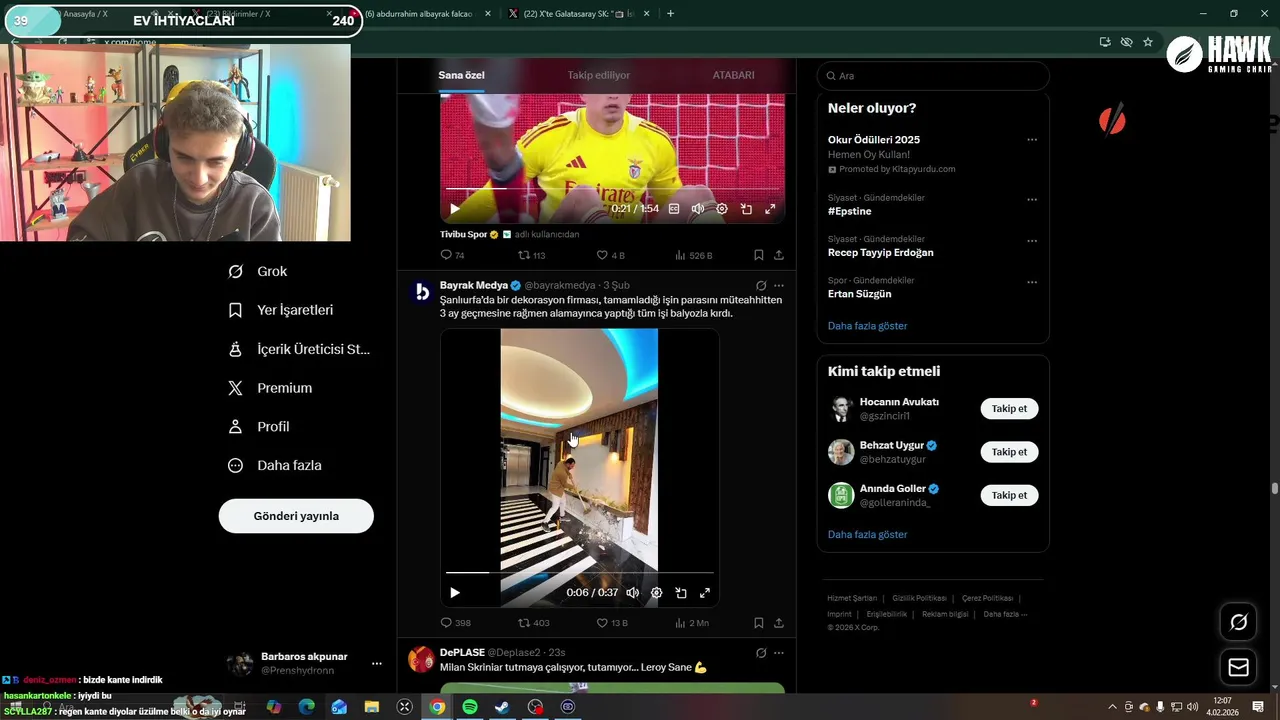Like the Bayrak Medya post (13 B)
Viewport: 1280px width, 720px height.
tap(612, 622)
